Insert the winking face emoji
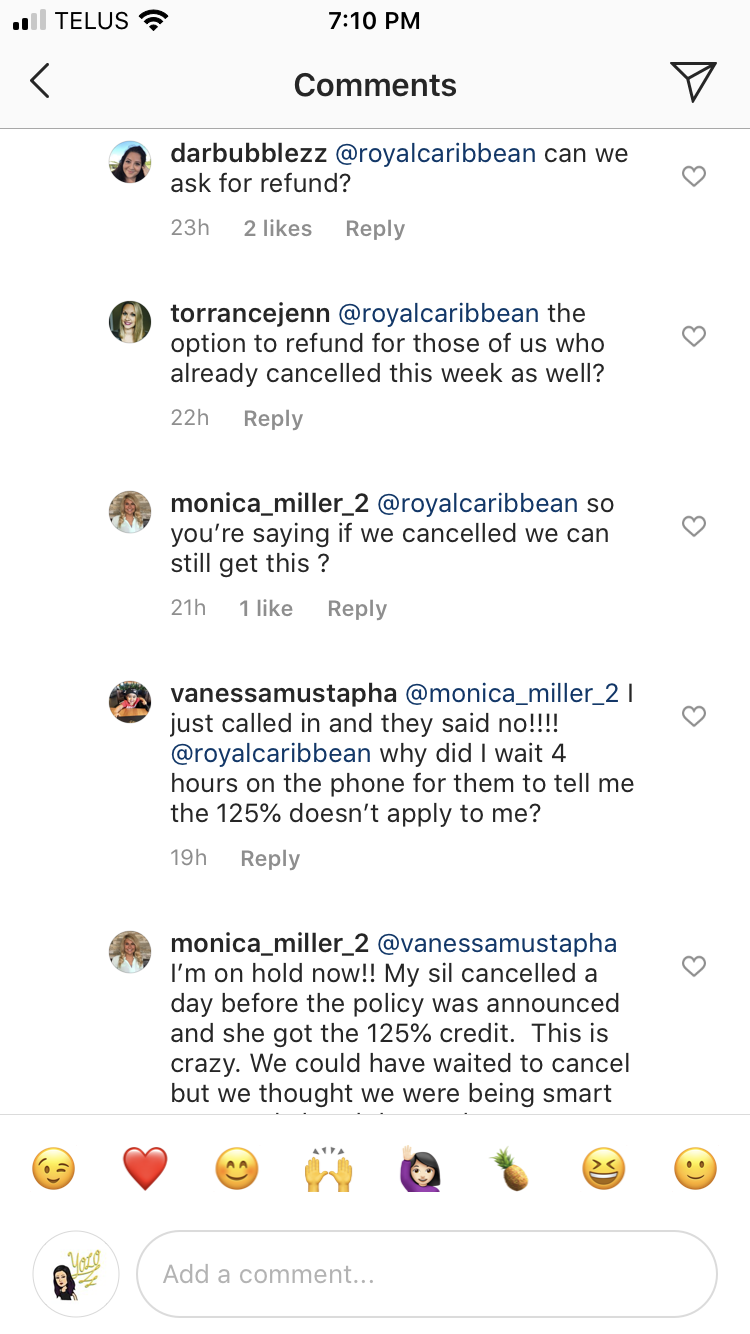This screenshot has height=1334, width=750. tap(53, 1168)
